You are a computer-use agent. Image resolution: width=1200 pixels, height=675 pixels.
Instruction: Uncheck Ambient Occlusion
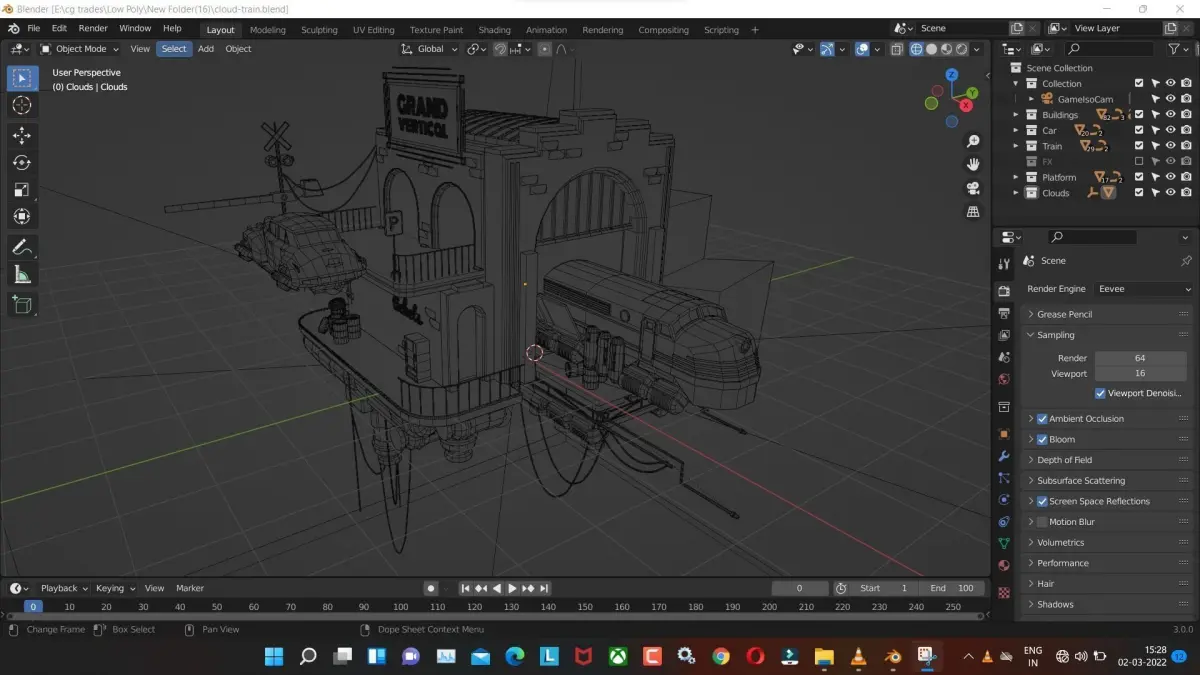tap(1042, 419)
